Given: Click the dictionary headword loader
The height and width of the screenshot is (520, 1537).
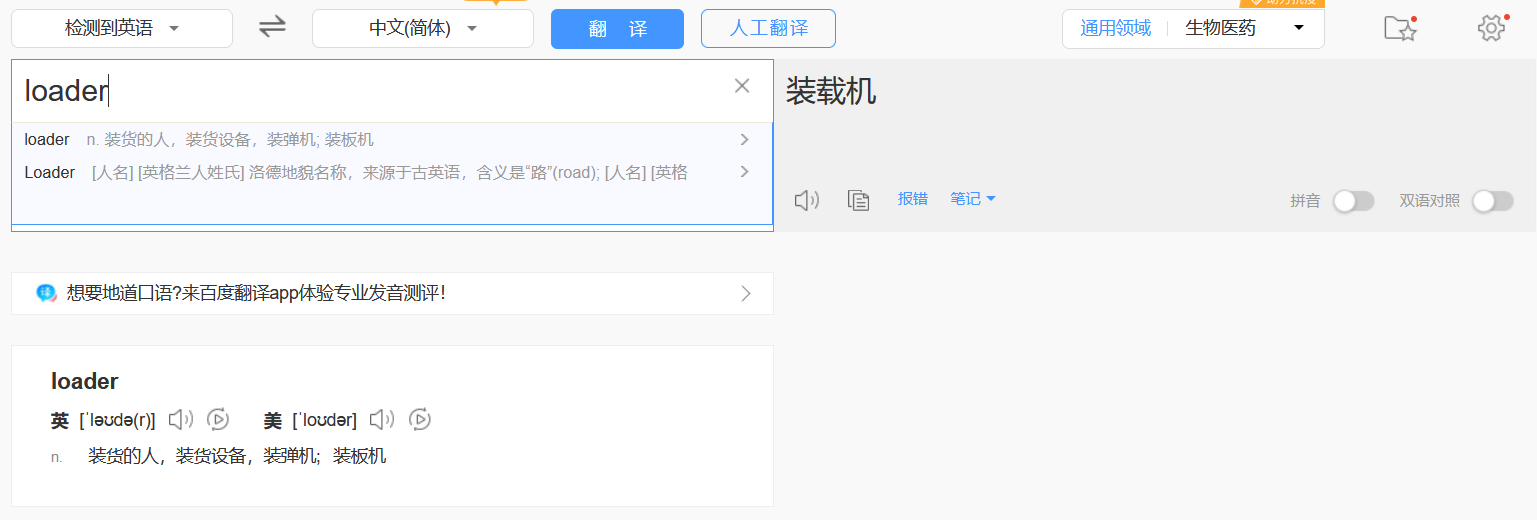Looking at the screenshot, I should tap(85, 381).
